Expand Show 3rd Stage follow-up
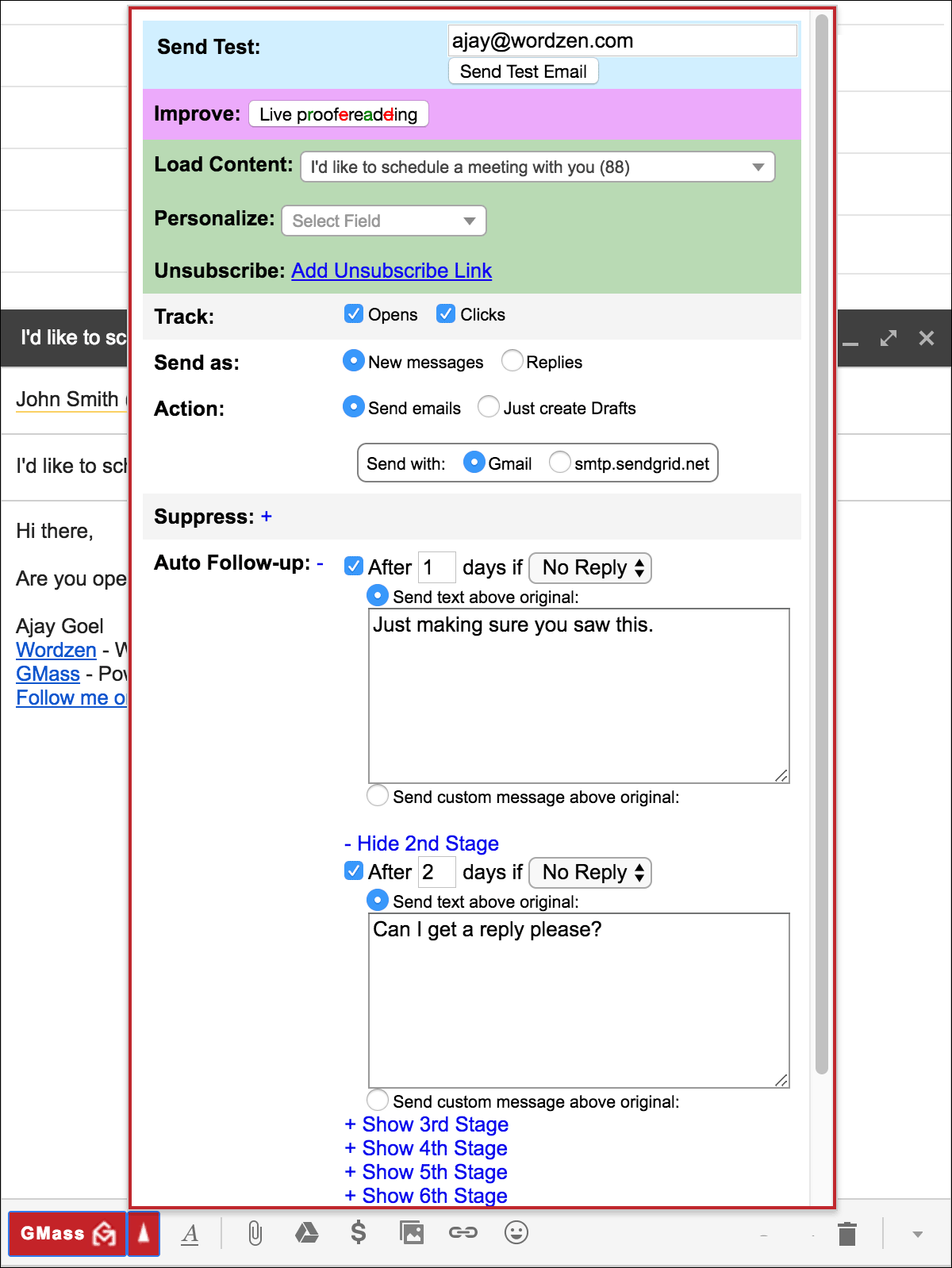This screenshot has width=952, height=1268. point(427,1124)
